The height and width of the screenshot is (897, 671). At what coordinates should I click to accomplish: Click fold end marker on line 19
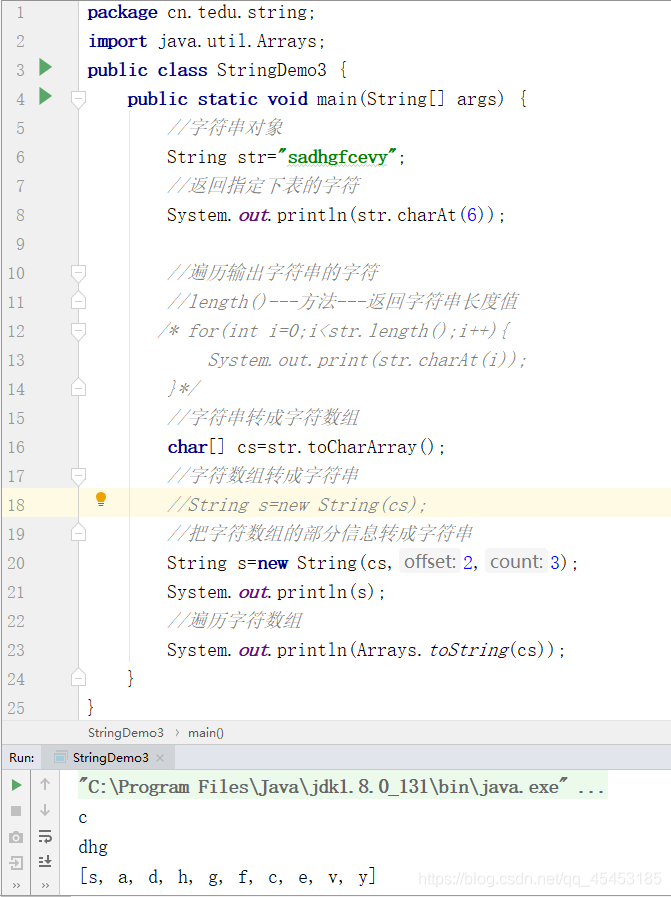[x=78, y=534]
